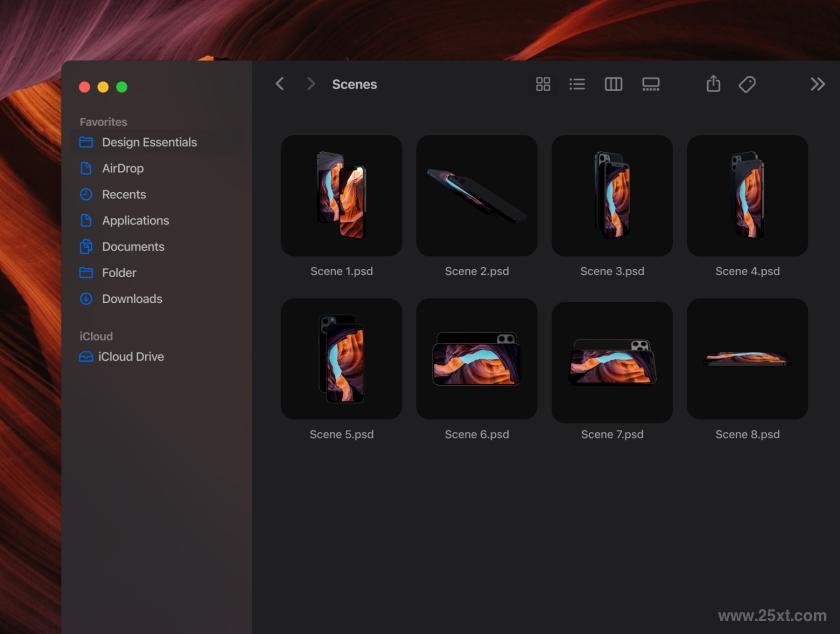
Task: Select the Folder label in sidebar
Action: [119, 273]
